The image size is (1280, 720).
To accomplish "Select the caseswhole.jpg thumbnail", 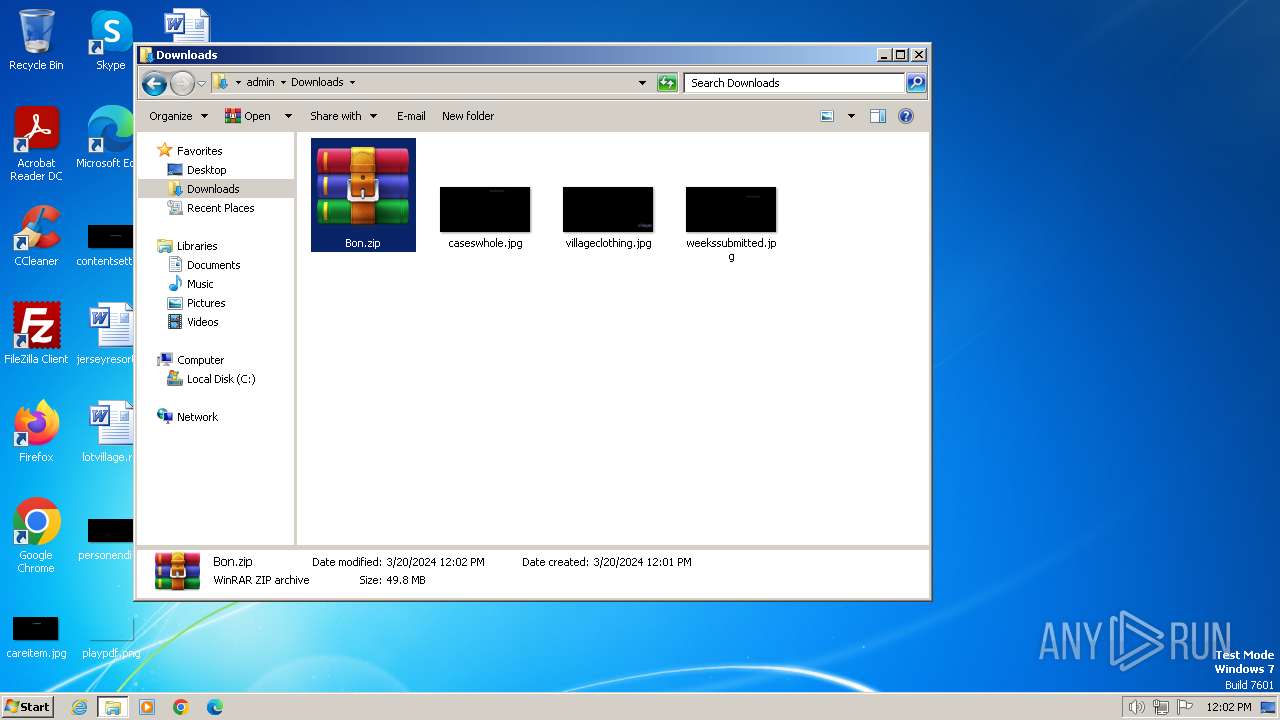I will (x=485, y=218).
